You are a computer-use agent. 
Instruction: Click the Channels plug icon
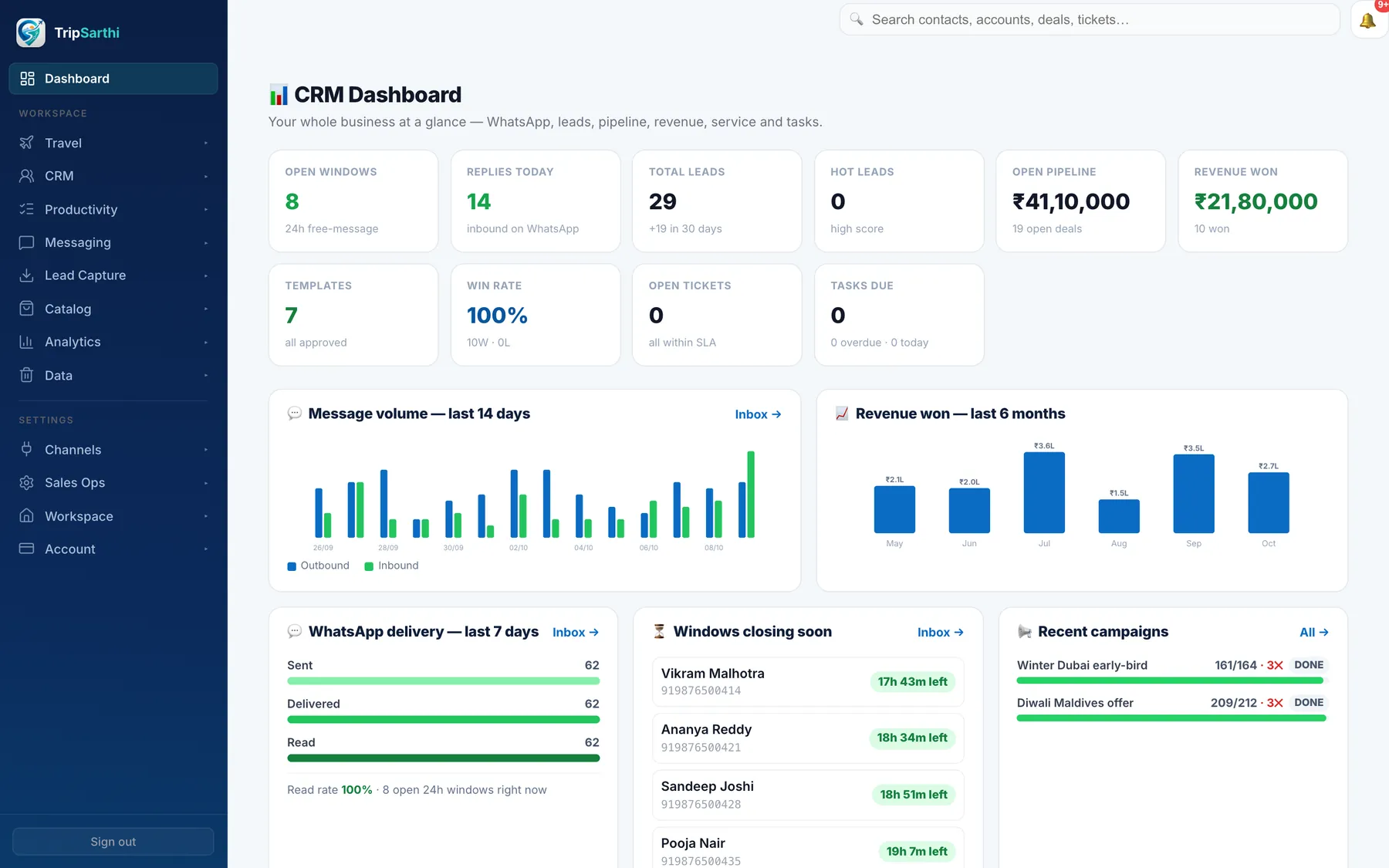point(26,449)
